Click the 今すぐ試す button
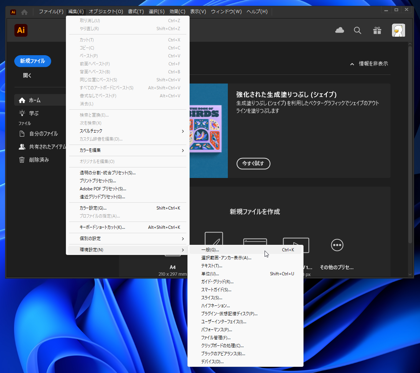 pos(253,164)
